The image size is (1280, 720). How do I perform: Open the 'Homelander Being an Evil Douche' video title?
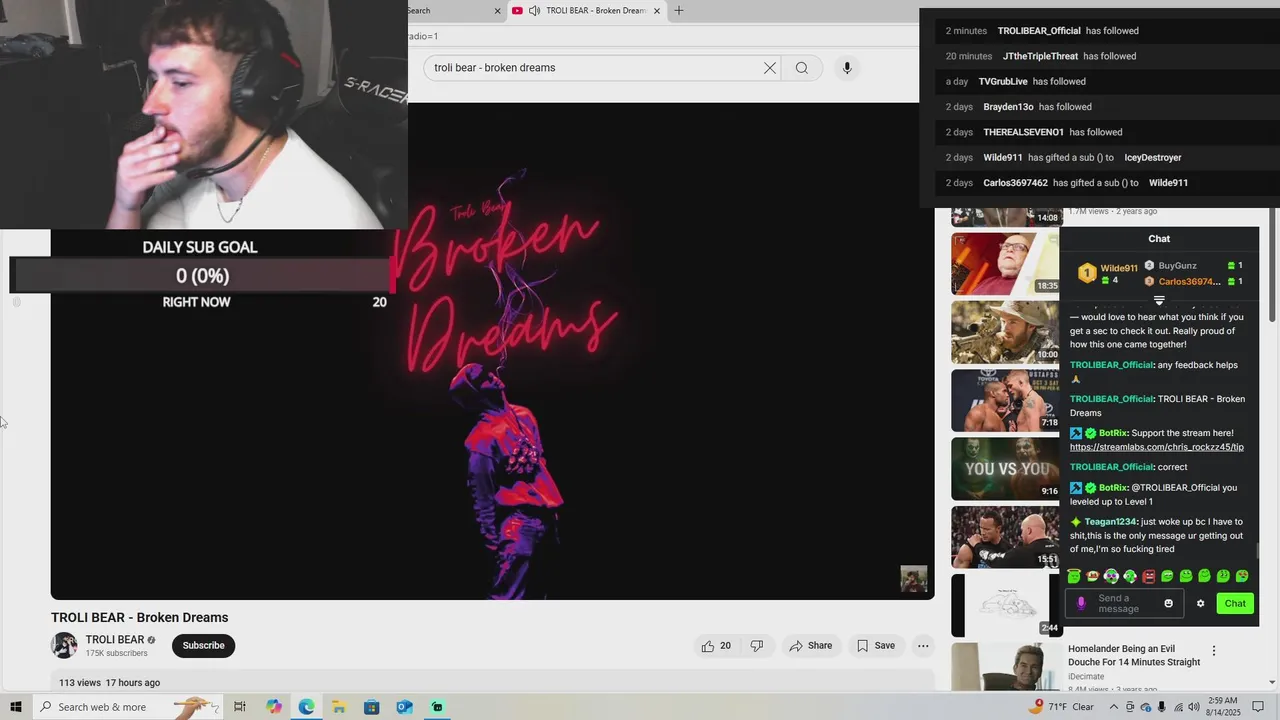click(x=1133, y=655)
